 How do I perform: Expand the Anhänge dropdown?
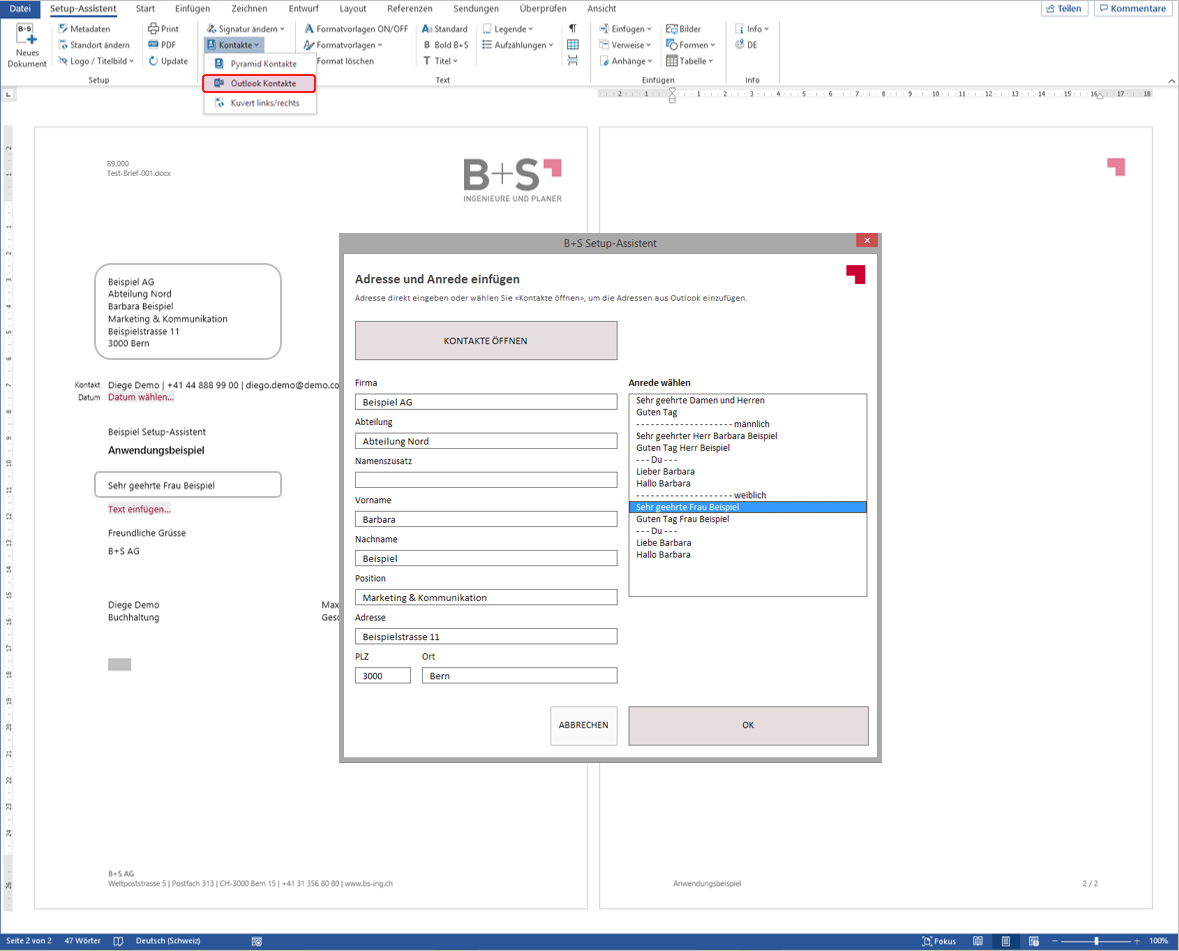[626, 61]
